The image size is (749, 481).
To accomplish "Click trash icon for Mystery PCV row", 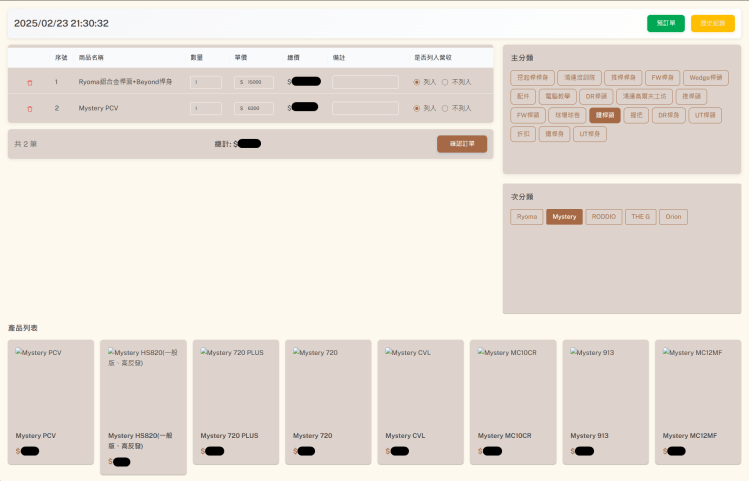I will pos(29,108).
